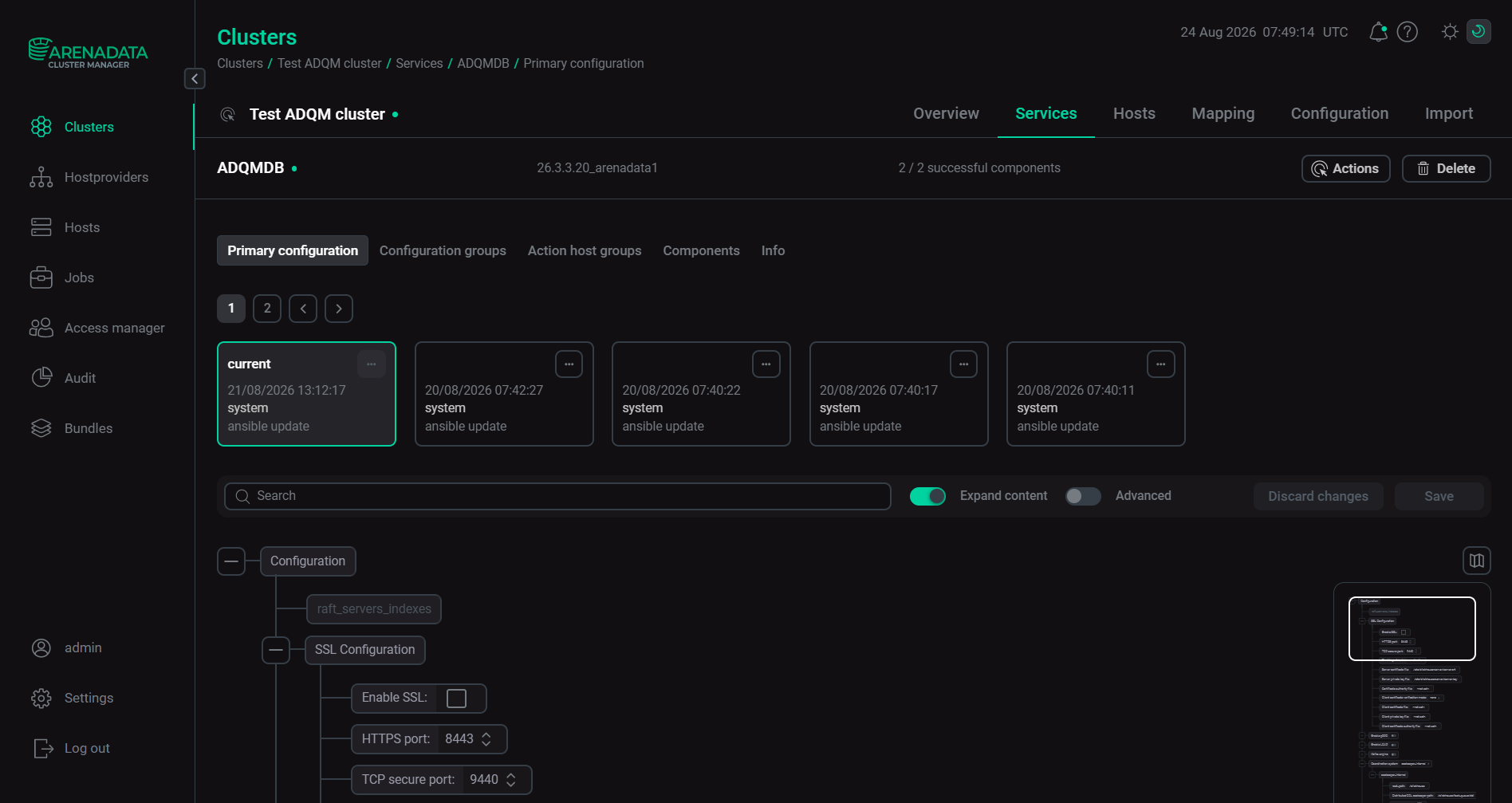Open the Clusters sidebar icon
The height and width of the screenshot is (803, 1512).
(41, 127)
